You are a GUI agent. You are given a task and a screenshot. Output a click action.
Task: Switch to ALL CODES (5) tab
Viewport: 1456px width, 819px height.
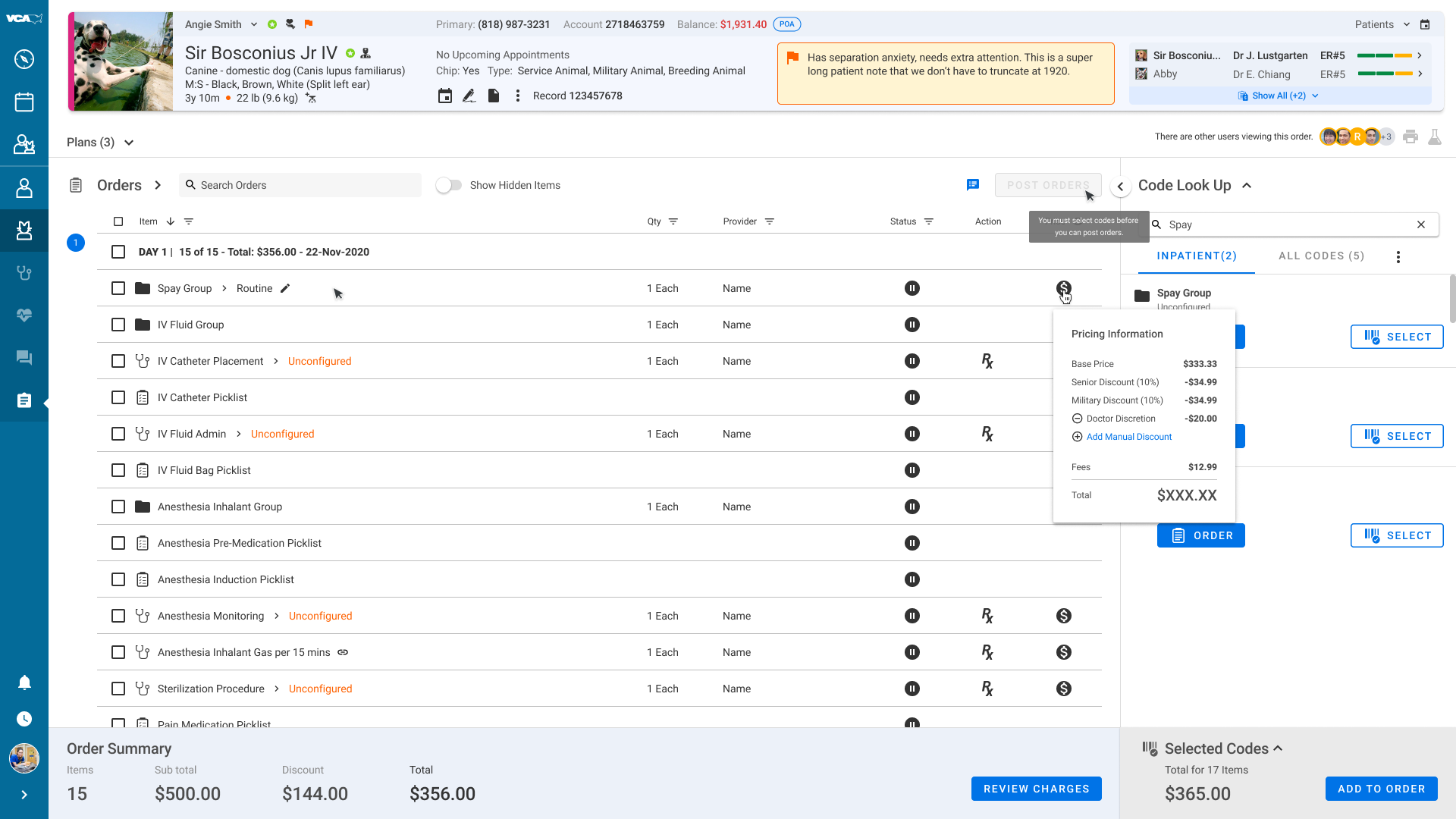[1321, 256]
